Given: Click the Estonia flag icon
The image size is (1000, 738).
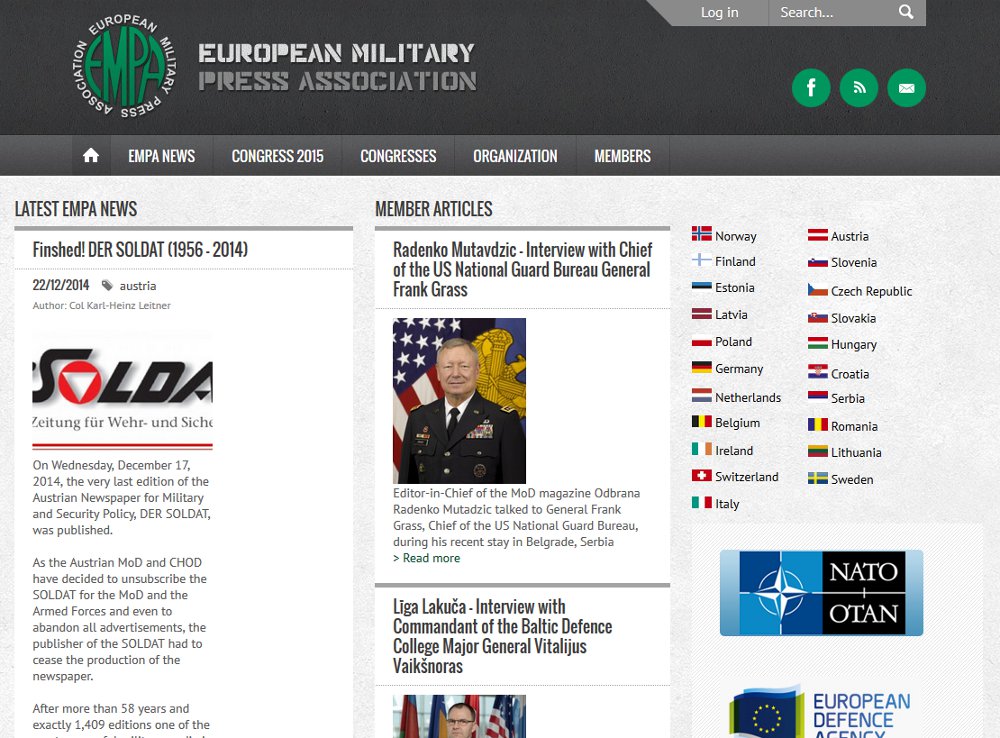Looking at the screenshot, I should click(x=702, y=286).
